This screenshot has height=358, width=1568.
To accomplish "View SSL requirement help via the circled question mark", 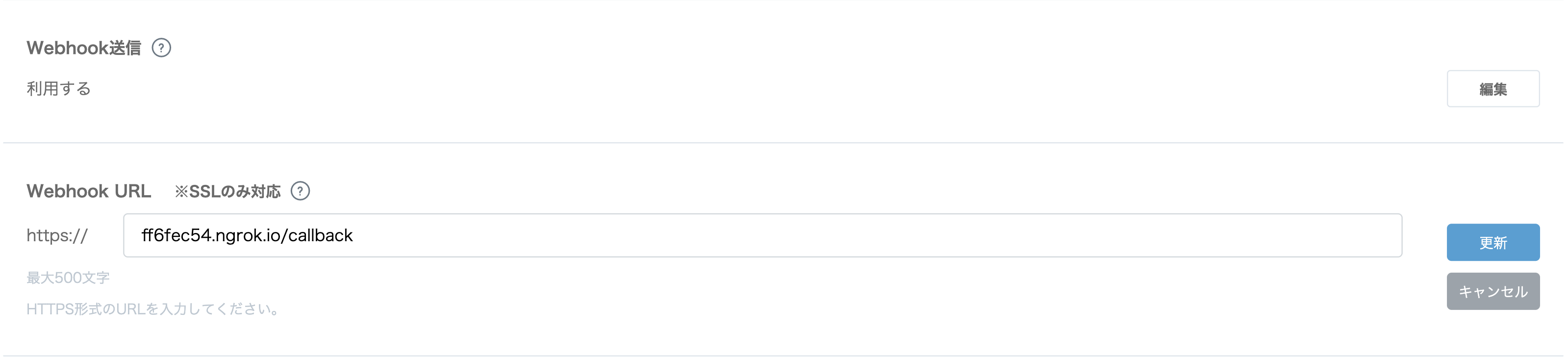I will tap(302, 191).
